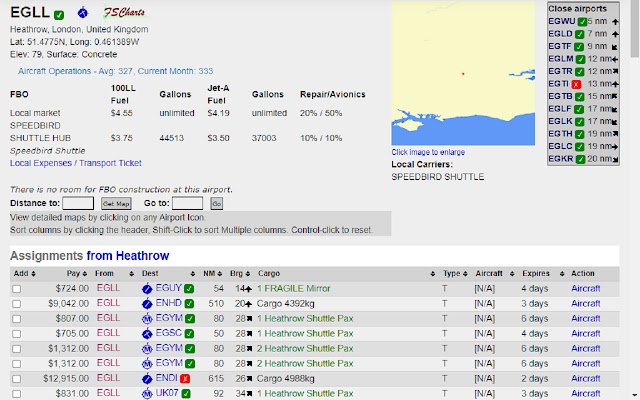Click green check icon beside EGLD
The width and height of the screenshot is (640, 400).
[x=580, y=34]
